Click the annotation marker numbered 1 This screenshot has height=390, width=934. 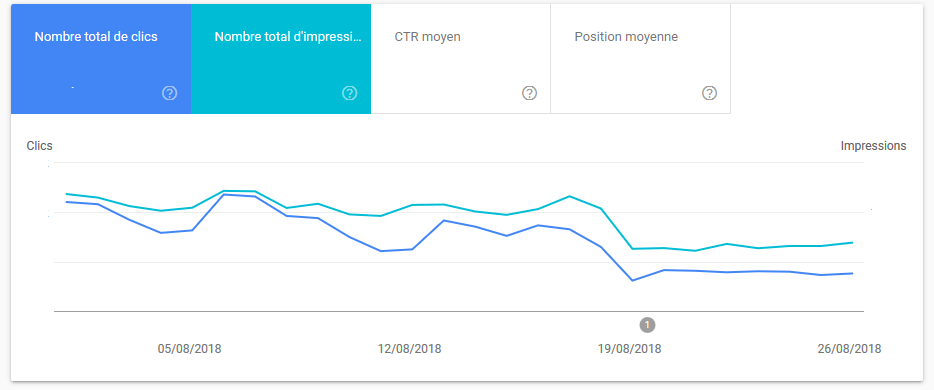pos(647,325)
